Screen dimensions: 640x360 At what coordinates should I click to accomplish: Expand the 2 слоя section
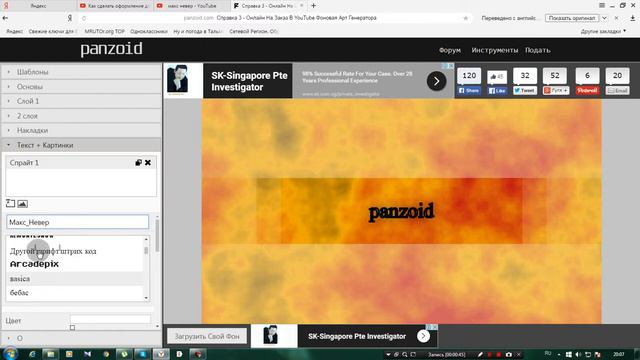click(81, 116)
